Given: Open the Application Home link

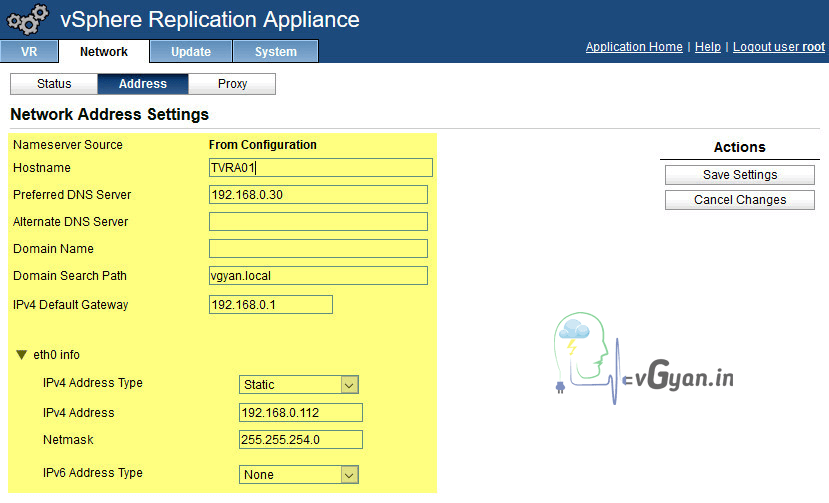Looking at the screenshot, I should pyautogui.click(x=634, y=47).
